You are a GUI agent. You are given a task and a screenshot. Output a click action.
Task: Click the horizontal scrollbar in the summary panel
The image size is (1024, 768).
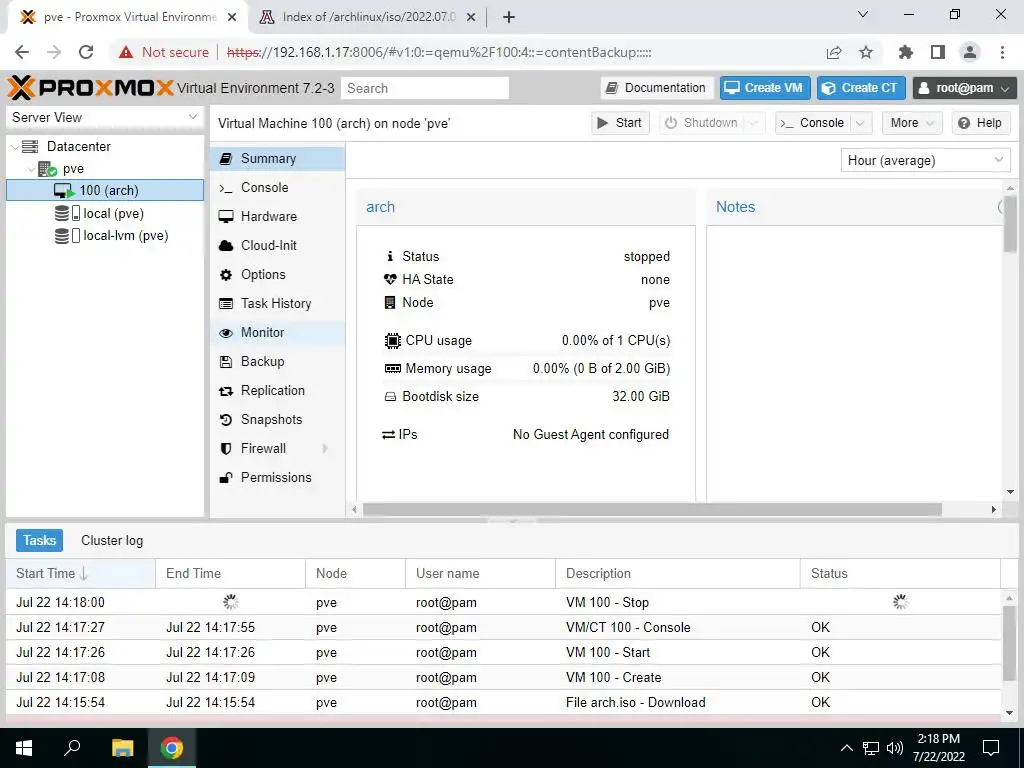652,509
